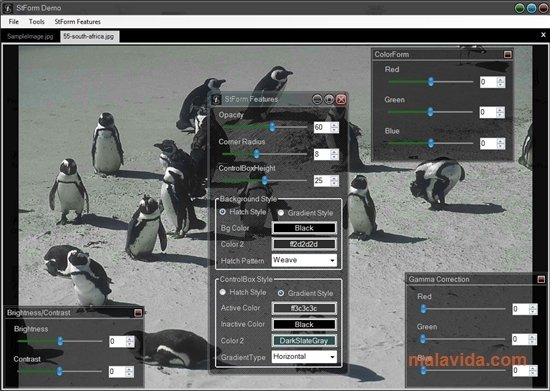Click the Corner Radius slider handle
The width and height of the screenshot is (550, 391).
(x=256, y=154)
